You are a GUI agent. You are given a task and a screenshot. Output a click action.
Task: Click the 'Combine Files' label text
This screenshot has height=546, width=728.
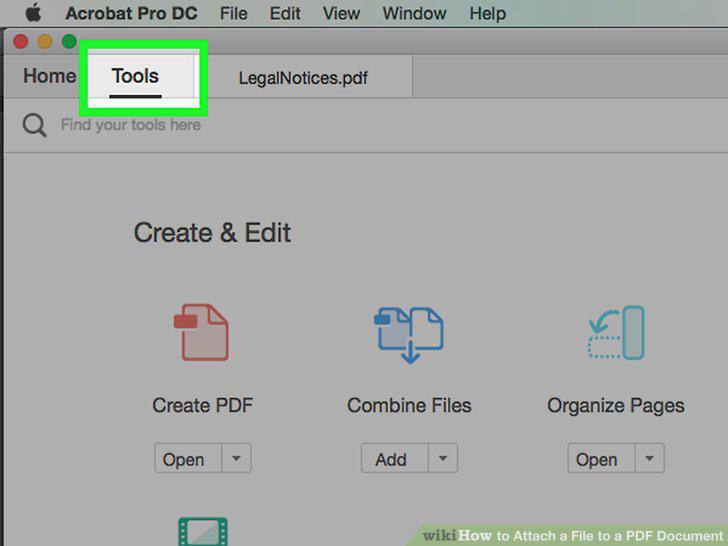[x=409, y=405]
